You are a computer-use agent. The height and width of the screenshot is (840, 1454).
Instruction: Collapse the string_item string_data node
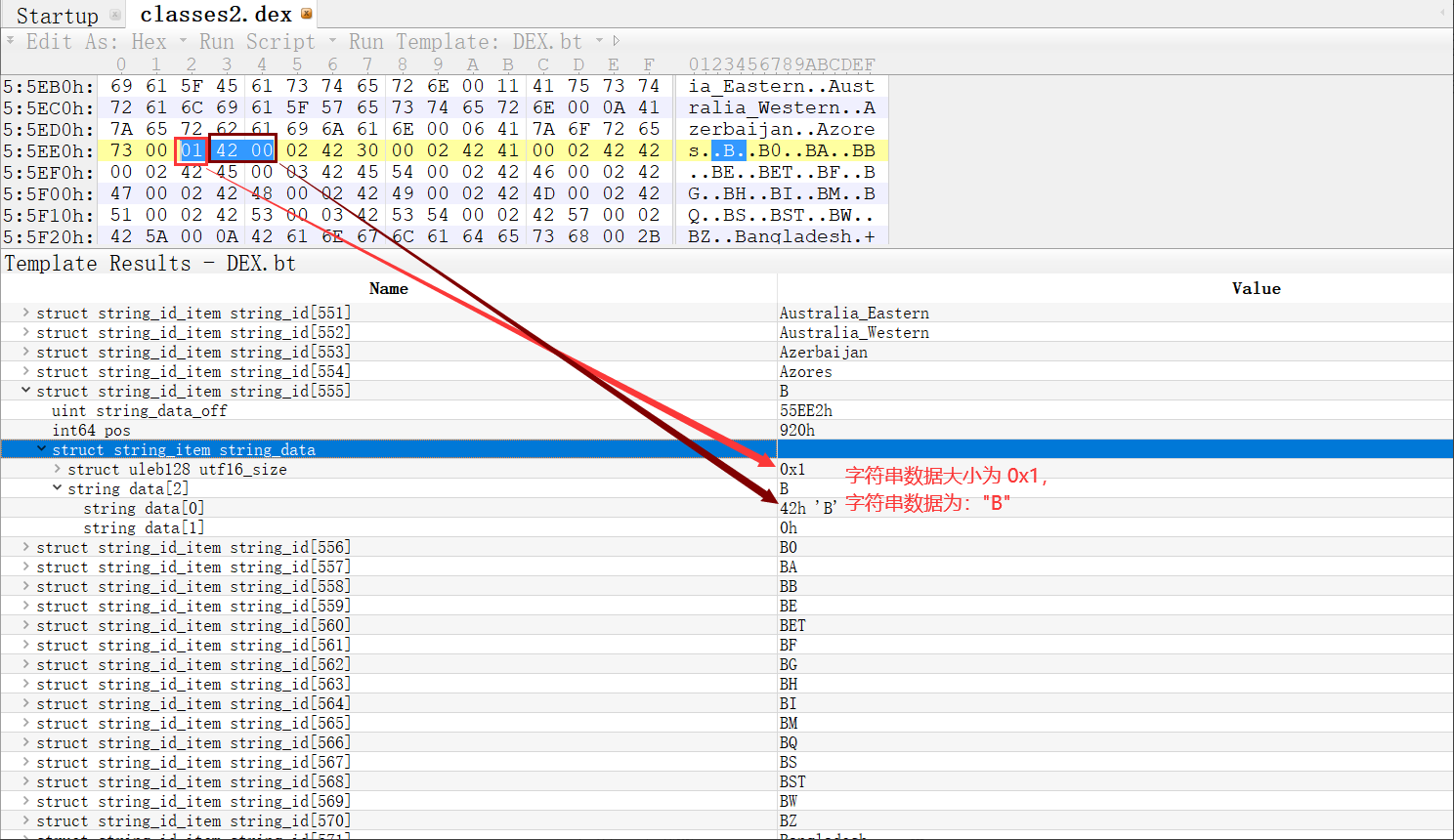(x=42, y=449)
